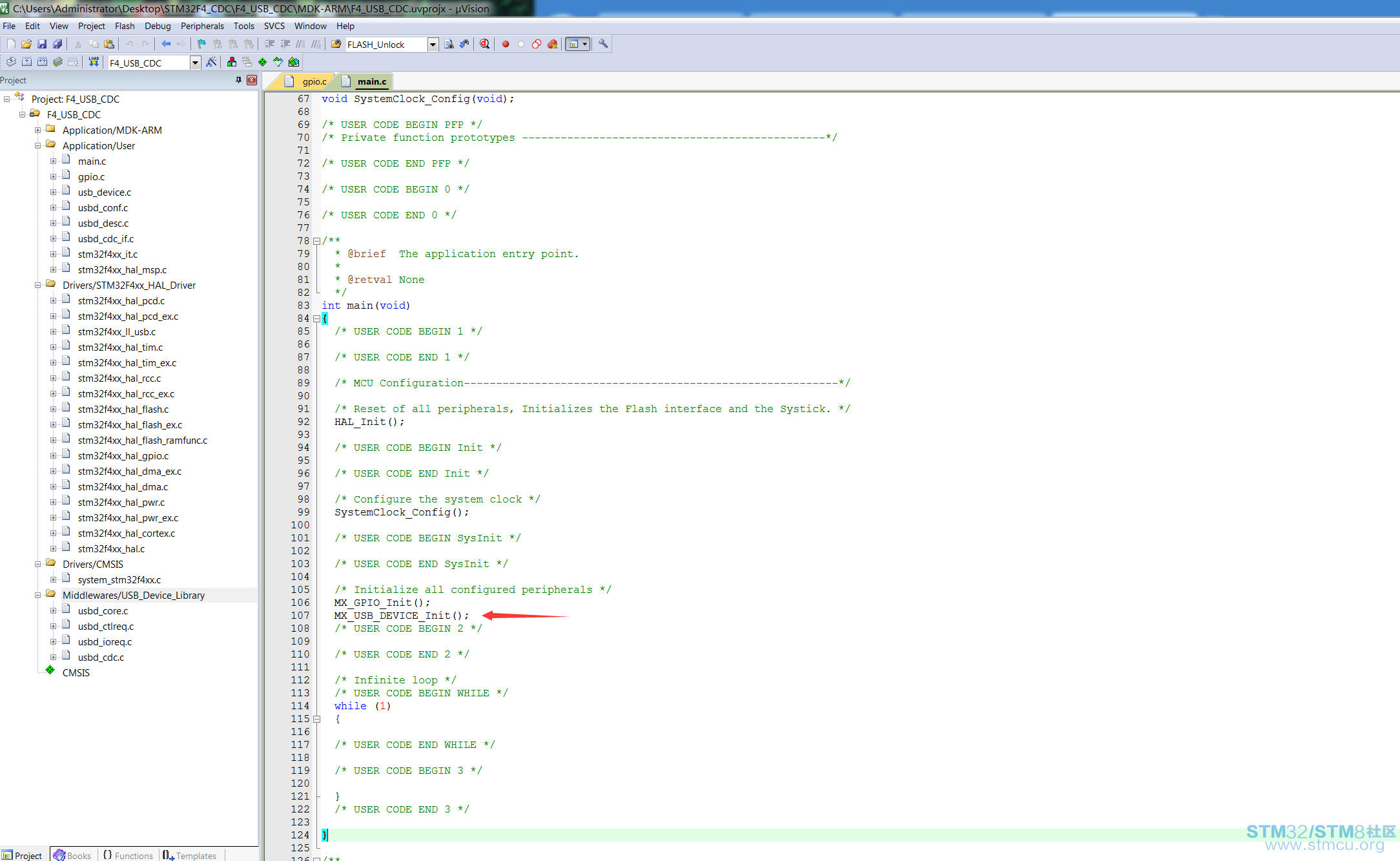Click the Incremental Find binoculars icon
This screenshot has height=861, width=1400.
click(x=464, y=44)
